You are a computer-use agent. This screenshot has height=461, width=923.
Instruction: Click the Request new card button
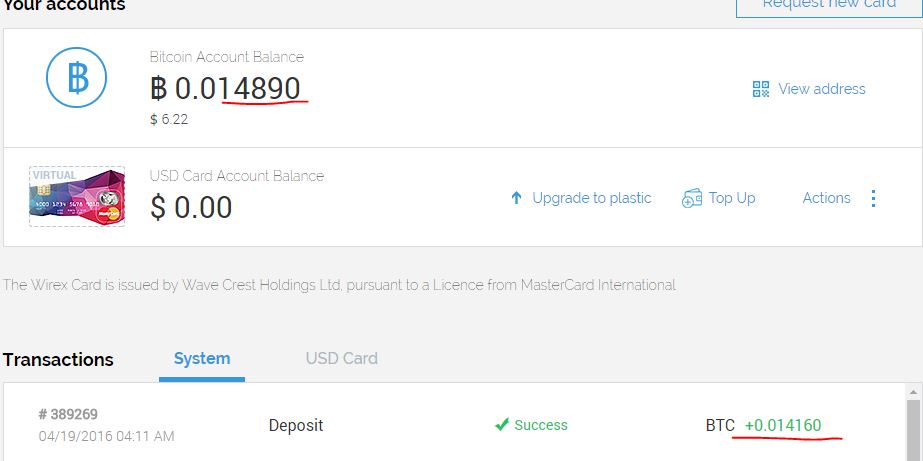point(829,5)
